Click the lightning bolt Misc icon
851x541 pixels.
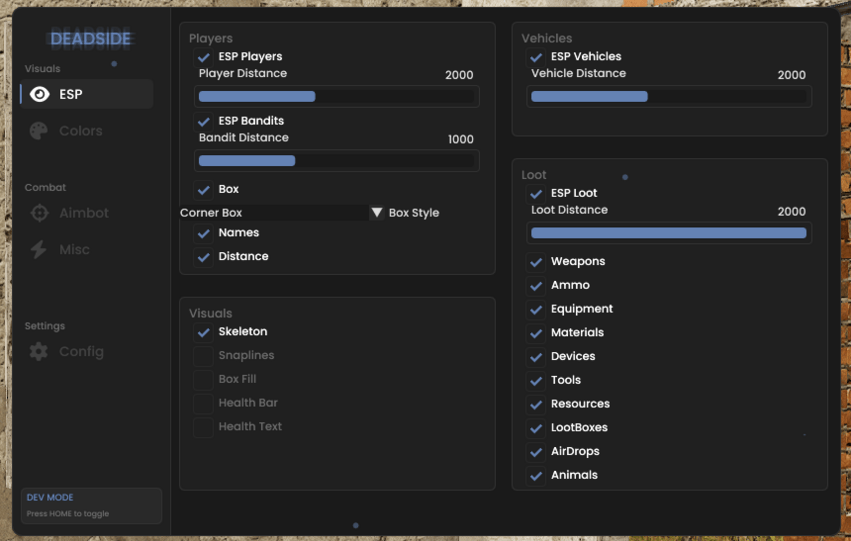point(39,250)
